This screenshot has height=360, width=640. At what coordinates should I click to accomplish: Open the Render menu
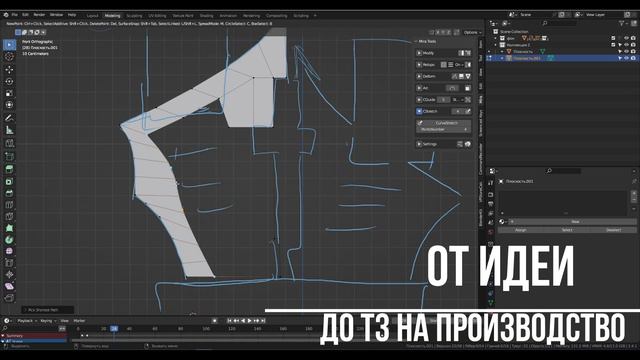[x=39, y=15]
